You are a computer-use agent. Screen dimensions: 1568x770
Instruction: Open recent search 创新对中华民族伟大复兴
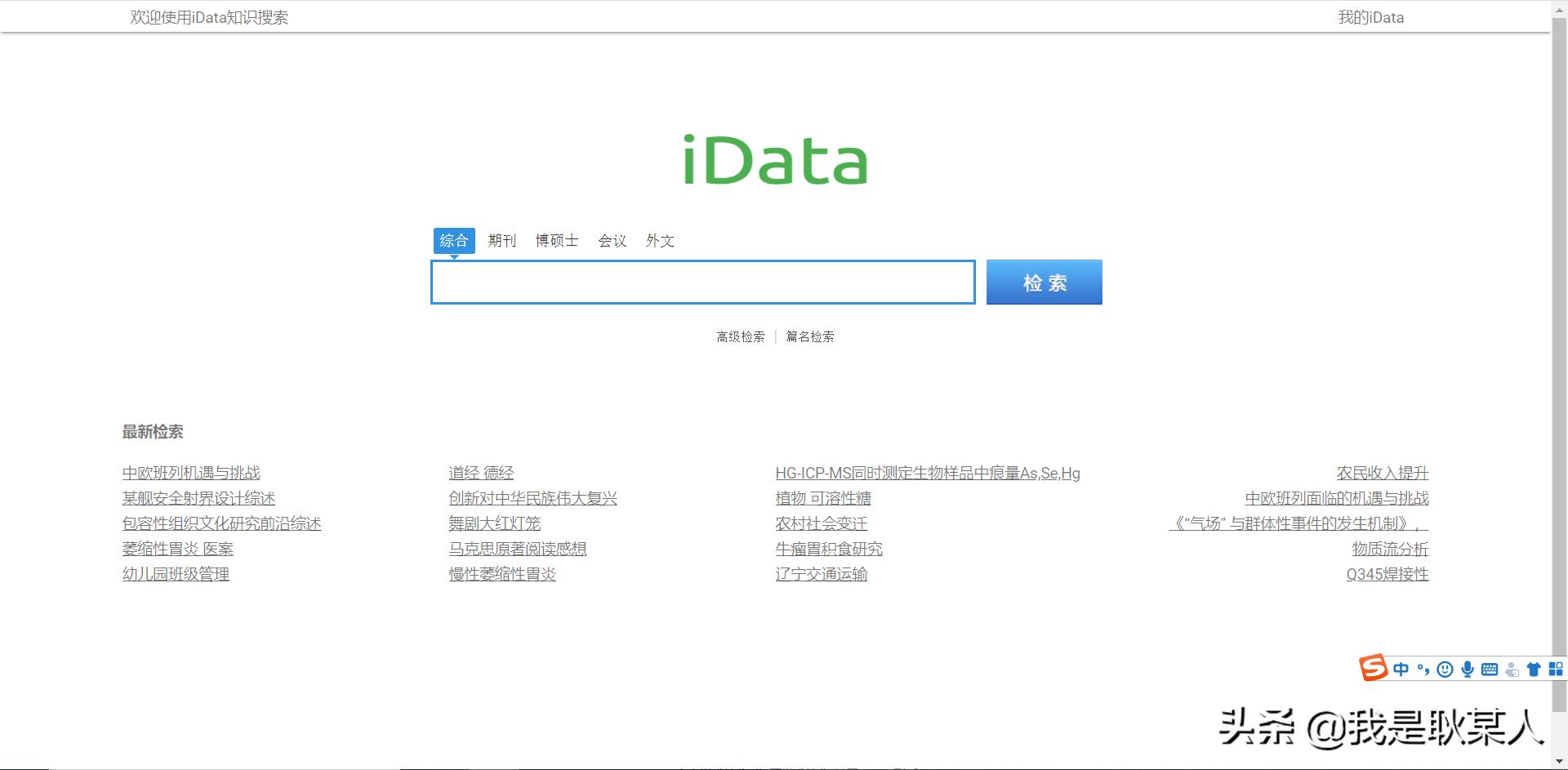coord(533,498)
